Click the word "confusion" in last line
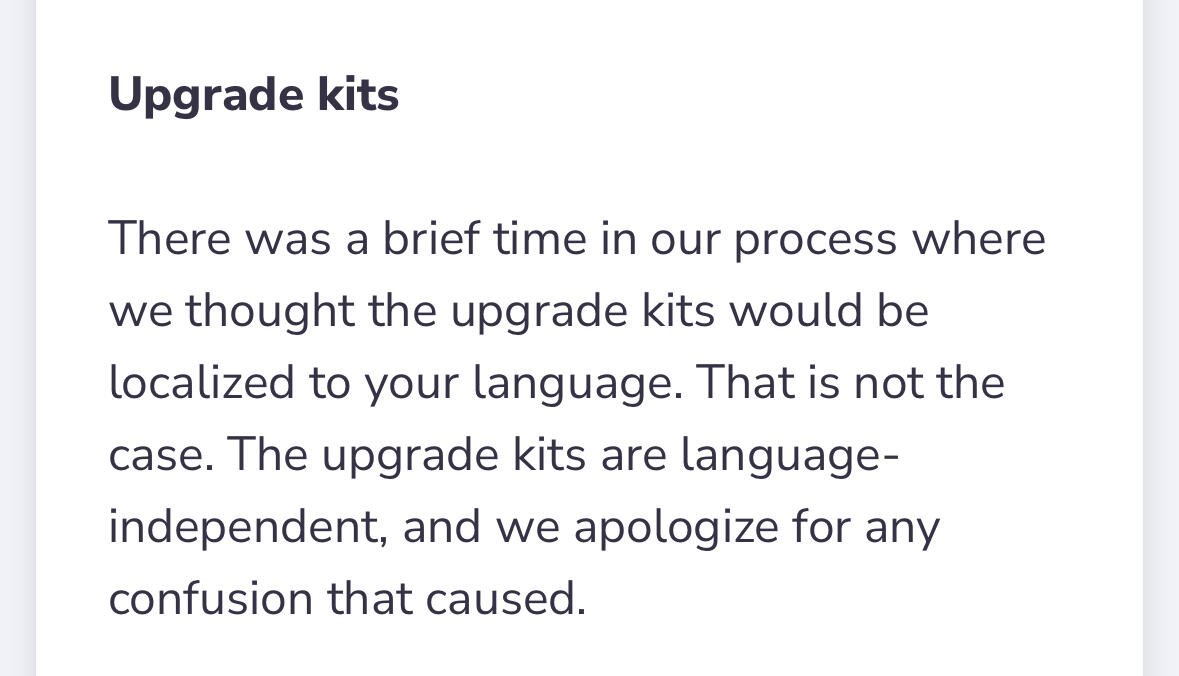 (211, 599)
